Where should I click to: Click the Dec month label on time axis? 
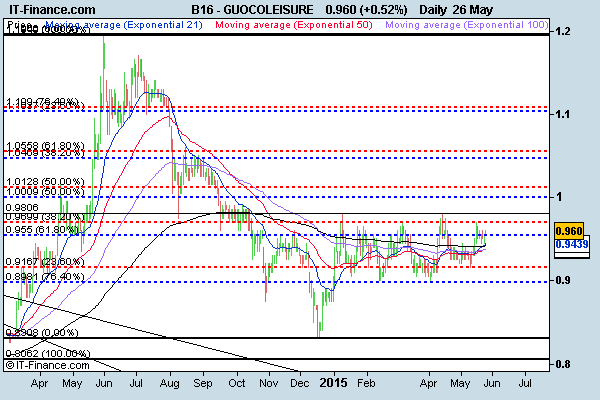tap(300, 383)
